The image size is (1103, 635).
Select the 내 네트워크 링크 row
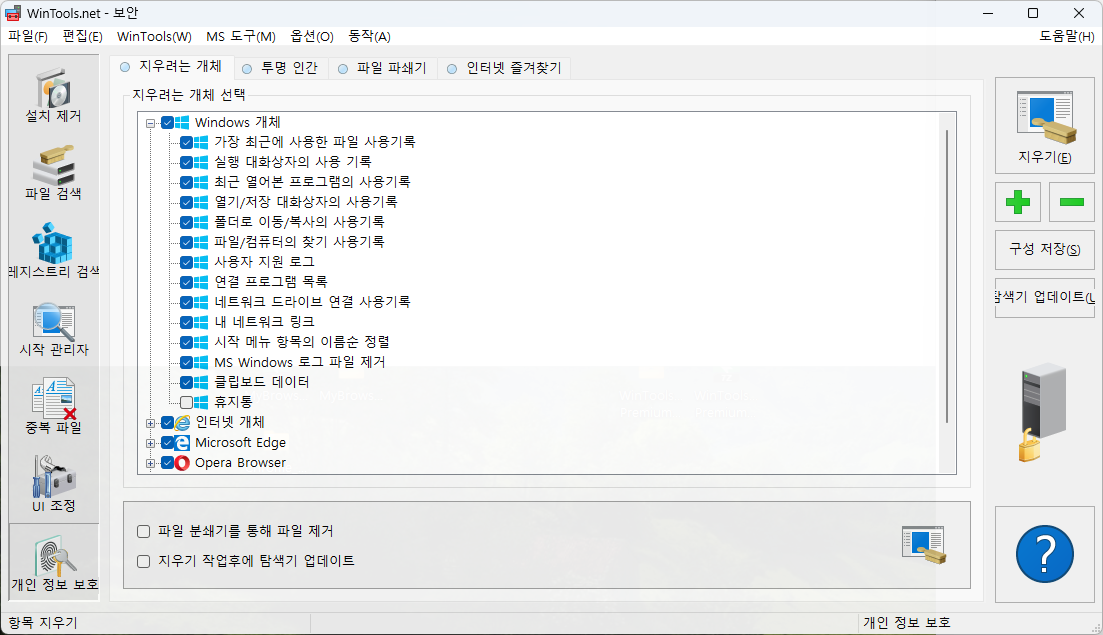[264, 322]
